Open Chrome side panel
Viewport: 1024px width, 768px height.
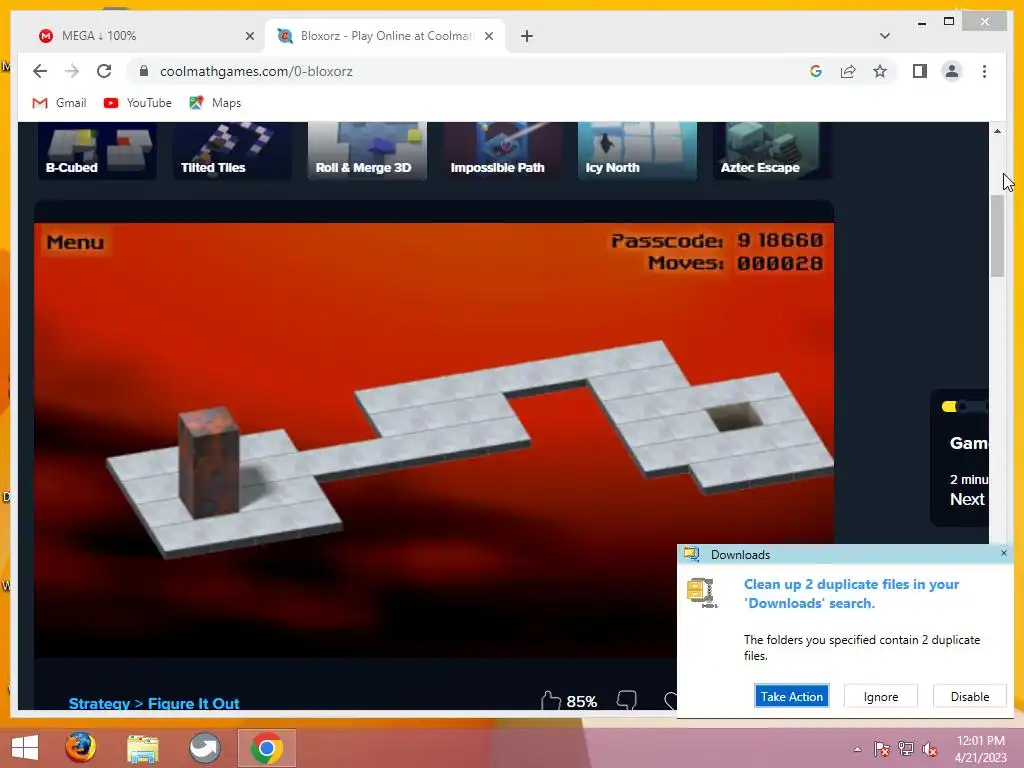(920, 71)
